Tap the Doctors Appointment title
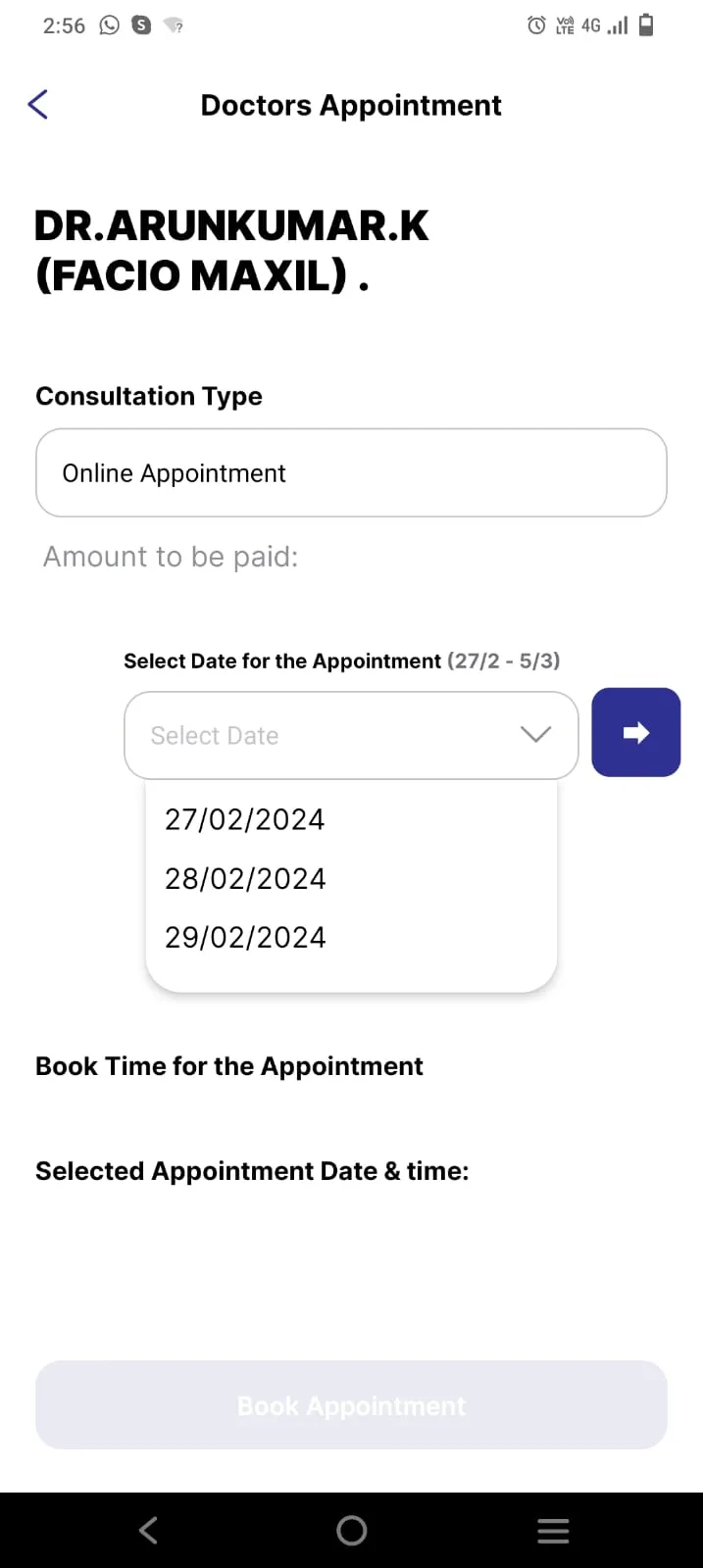This screenshot has width=703, height=1568. pyautogui.click(x=351, y=105)
